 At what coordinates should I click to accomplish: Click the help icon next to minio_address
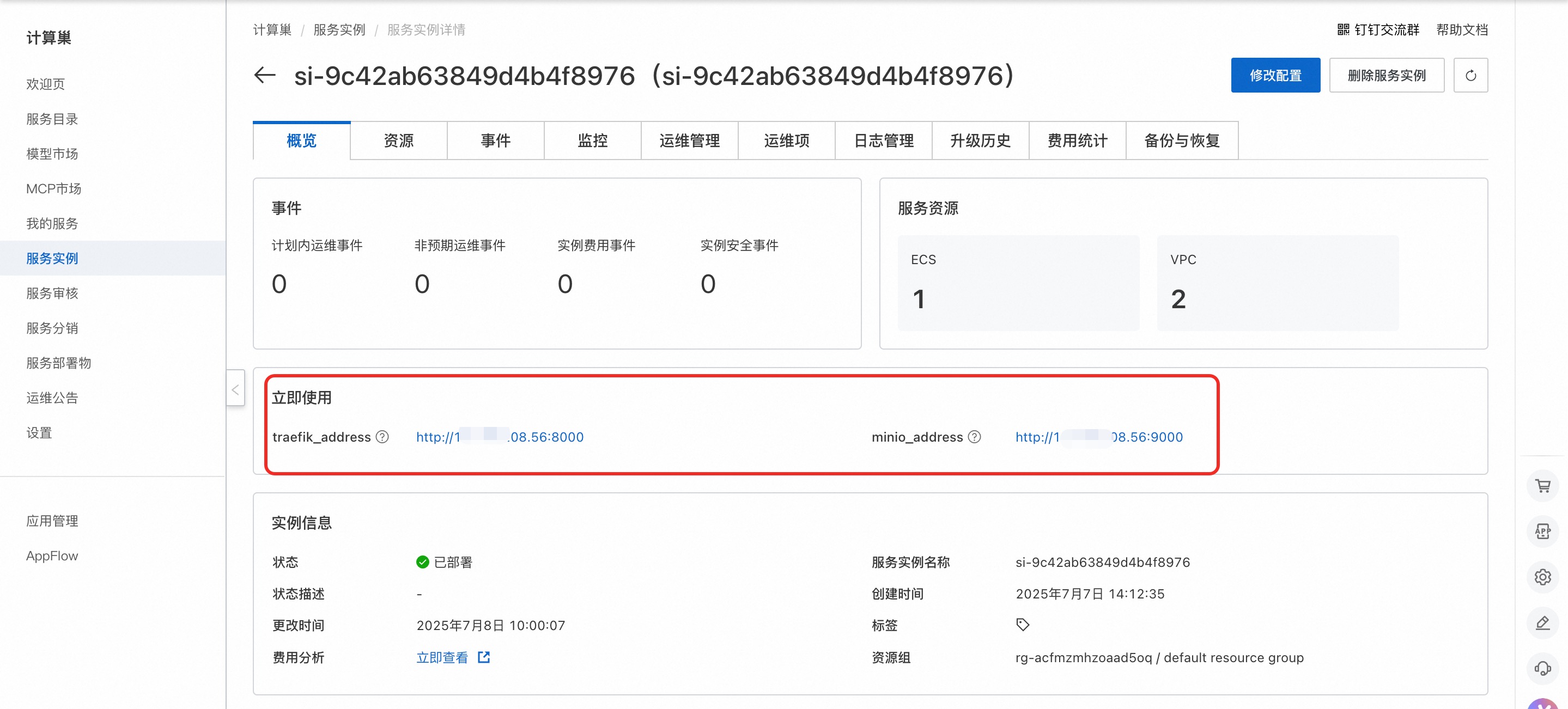[974, 437]
